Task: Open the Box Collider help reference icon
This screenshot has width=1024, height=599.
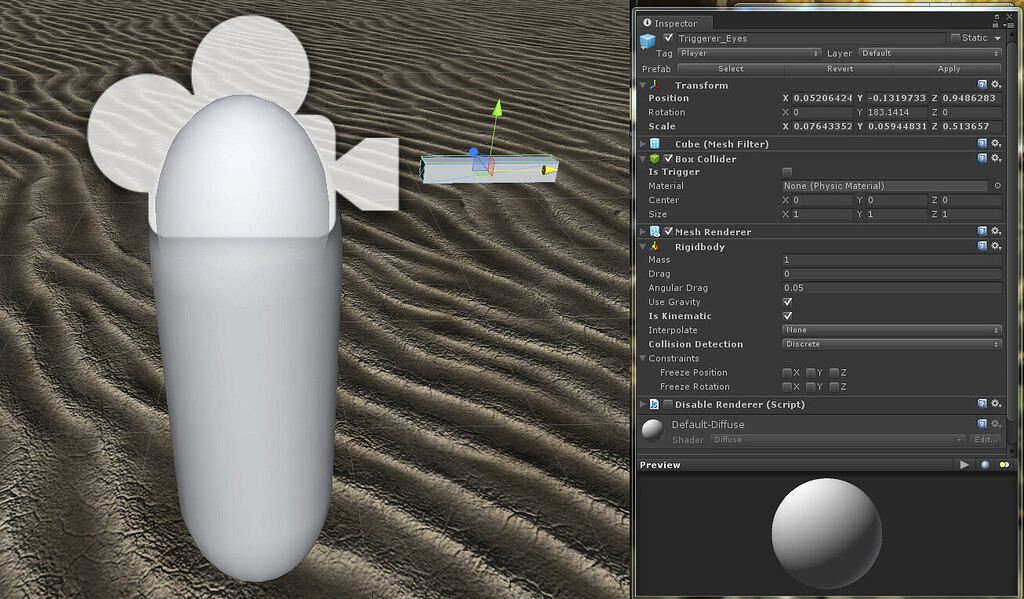Action: pyautogui.click(x=981, y=157)
